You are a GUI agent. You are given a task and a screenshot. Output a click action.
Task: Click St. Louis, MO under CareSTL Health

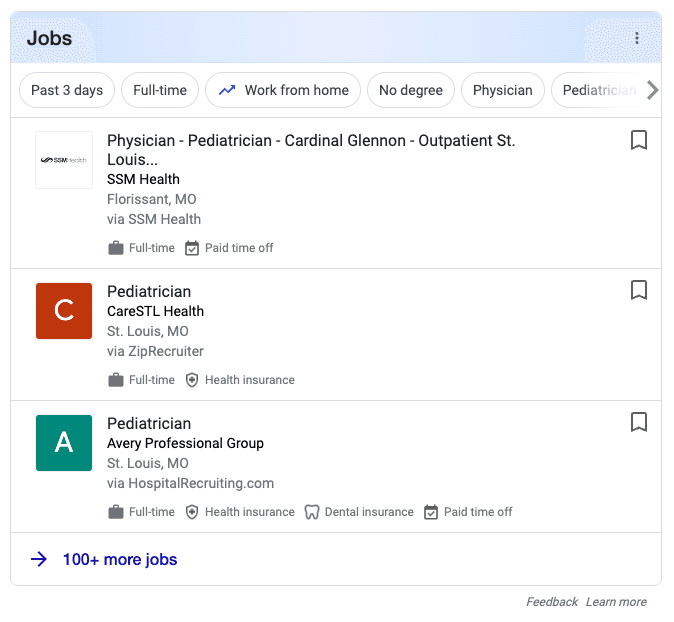(147, 331)
